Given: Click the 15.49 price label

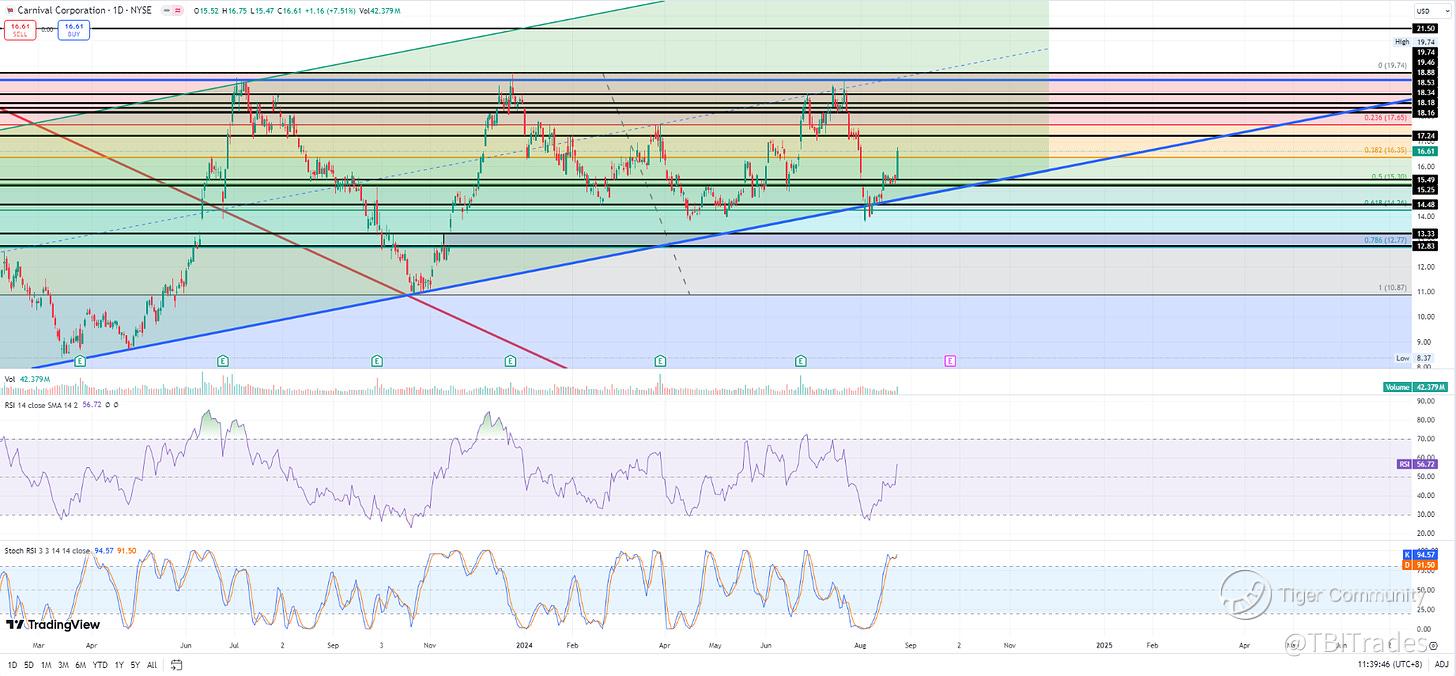Looking at the screenshot, I should pos(1424,179).
